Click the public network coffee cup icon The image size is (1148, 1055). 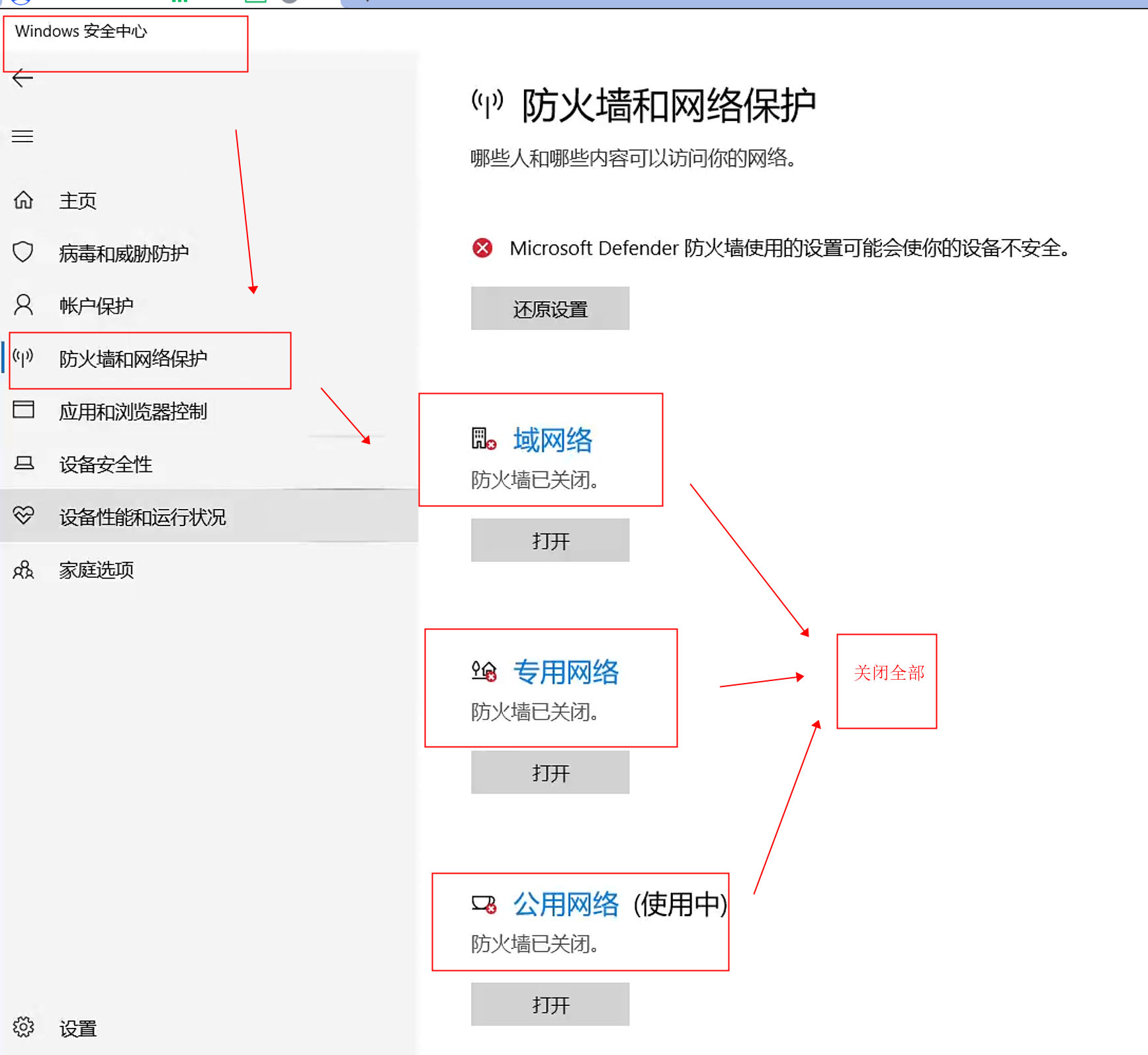[484, 904]
